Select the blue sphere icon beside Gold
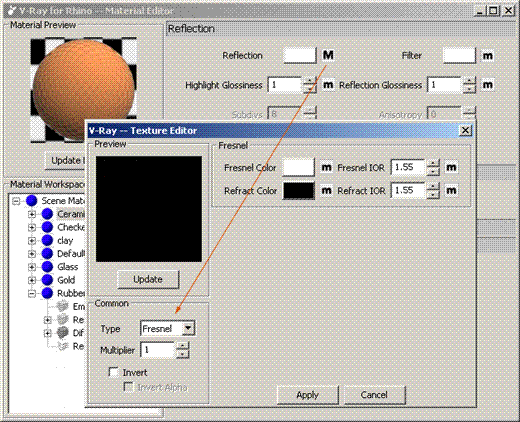Image resolution: width=520 pixels, height=422 pixels. click(x=47, y=280)
